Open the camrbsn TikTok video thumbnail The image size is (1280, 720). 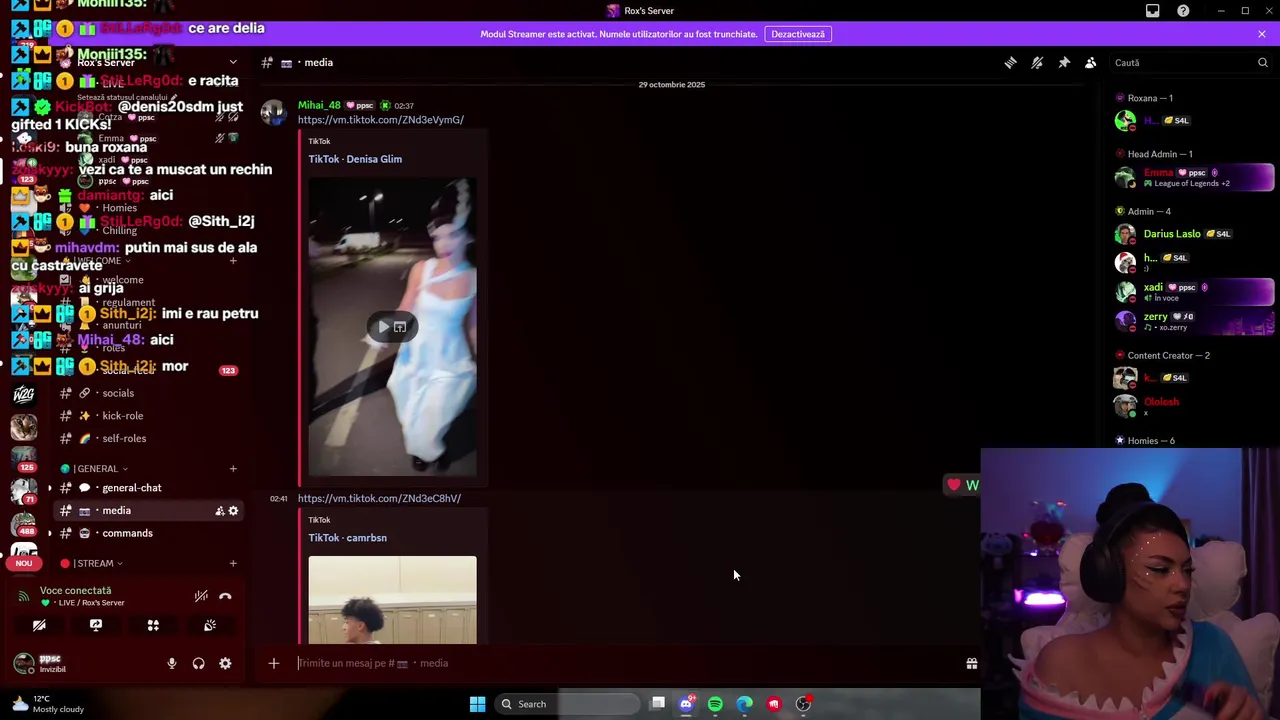point(392,600)
